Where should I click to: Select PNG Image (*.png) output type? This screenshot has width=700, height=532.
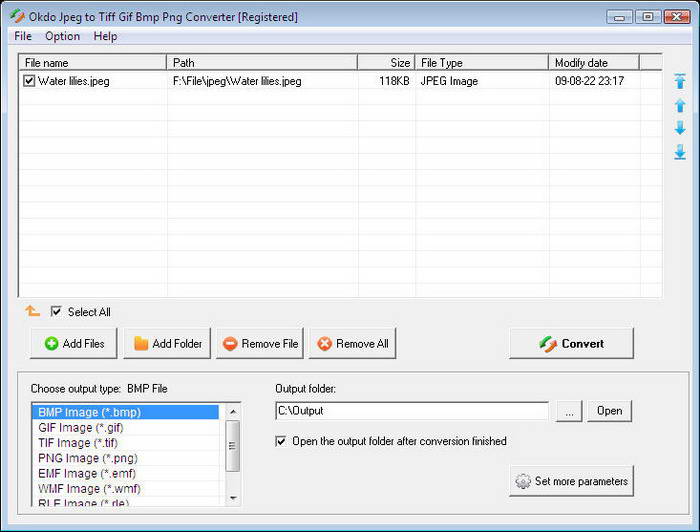(x=125, y=458)
